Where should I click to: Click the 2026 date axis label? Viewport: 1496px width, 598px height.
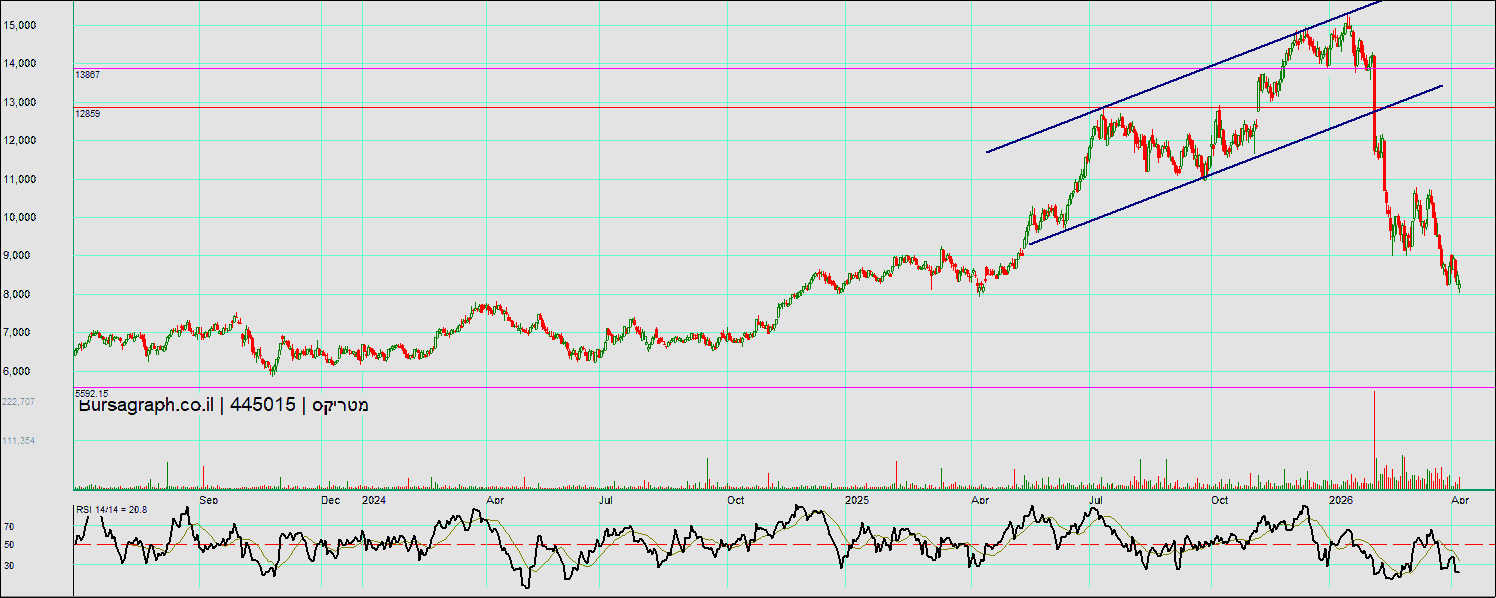(x=1340, y=499)
